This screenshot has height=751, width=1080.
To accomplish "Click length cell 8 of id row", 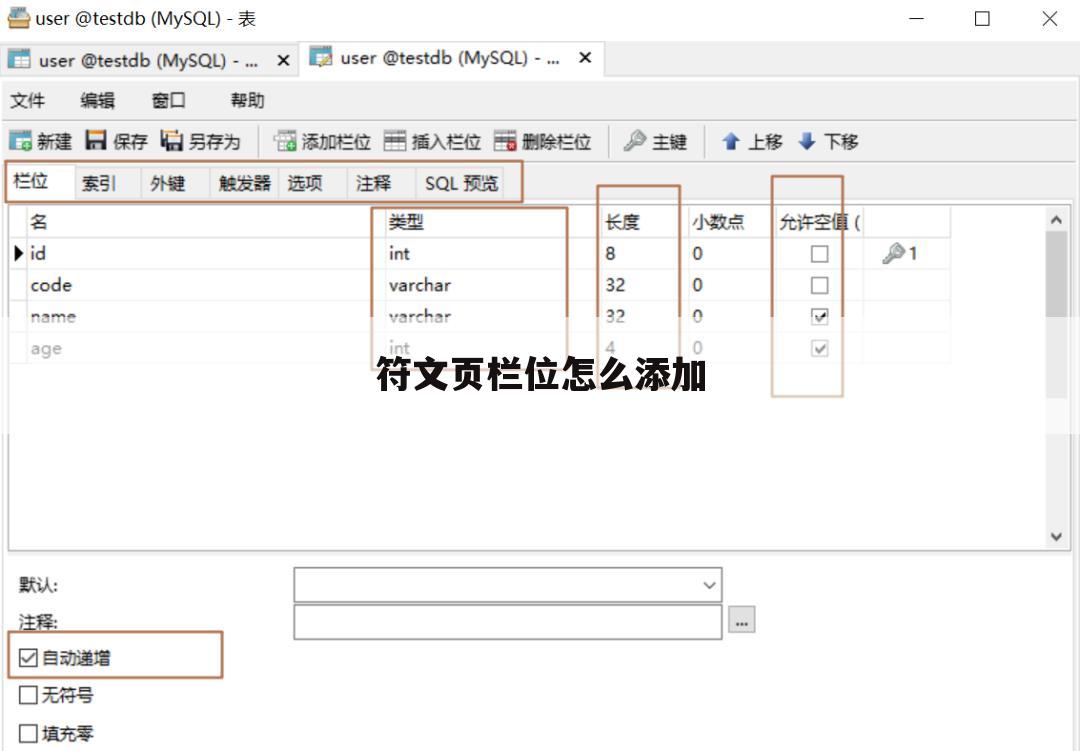I will point(645,254).
